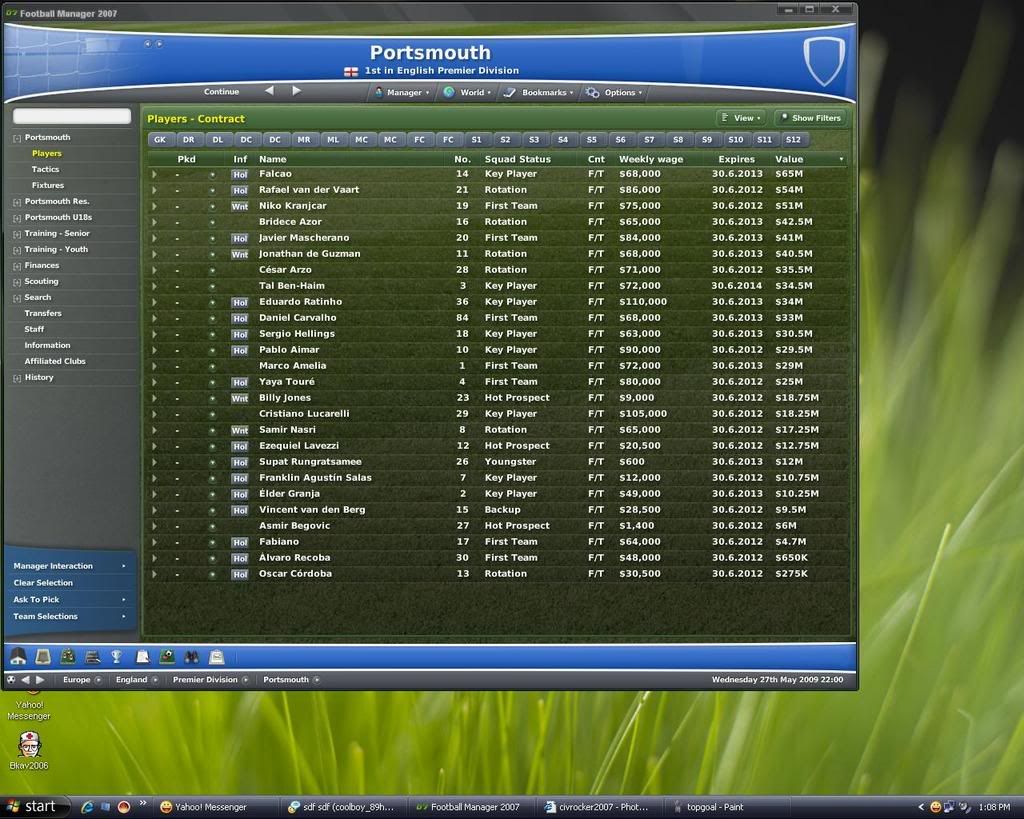The height and width of the screenshot is (819, 1024).
Task: Open the Manager dropdown menu
Action: pos(402,92)
